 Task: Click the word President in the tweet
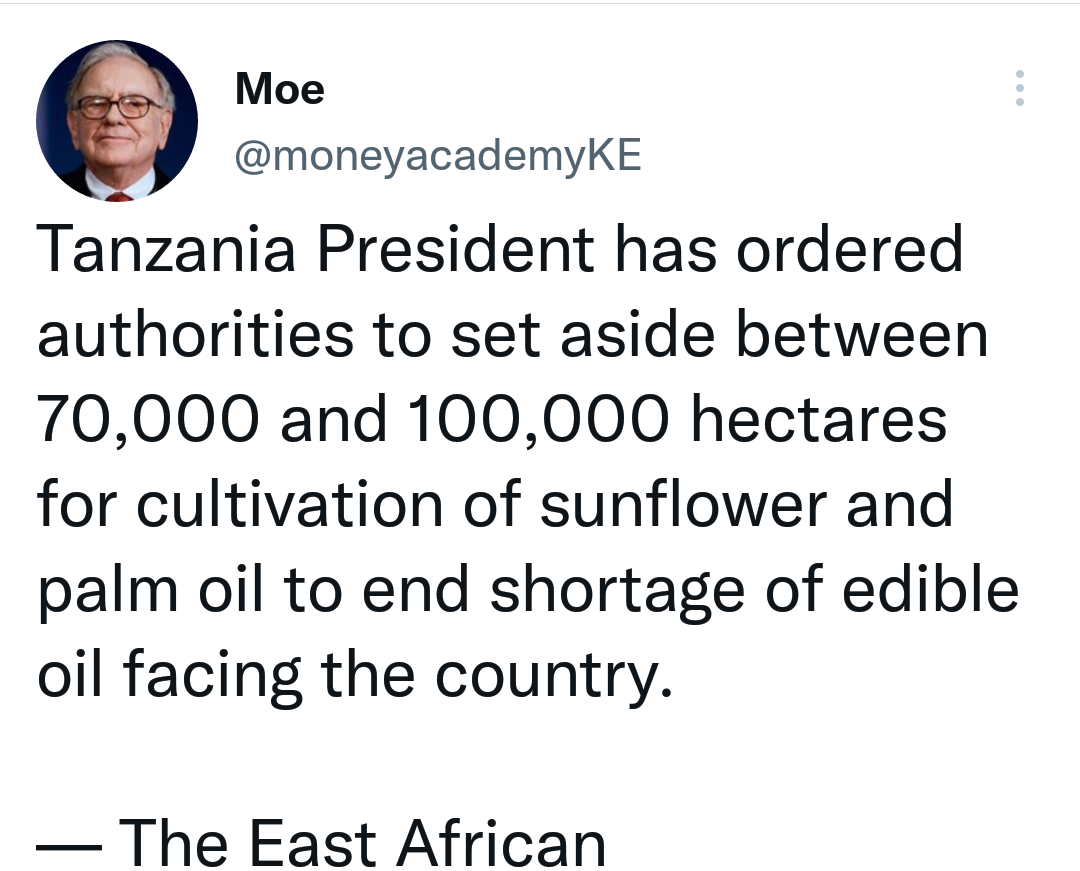click(x=455, y=249)
